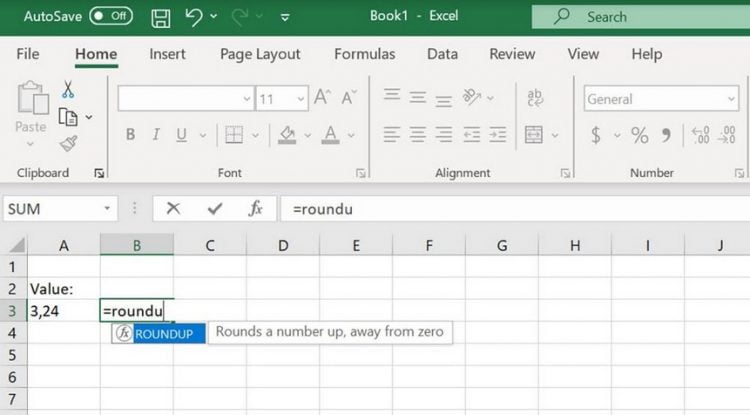Screen dimensions: 750x415
Task: Open Merge & Center dropdown arrow
Action: (x=555, y=135)
